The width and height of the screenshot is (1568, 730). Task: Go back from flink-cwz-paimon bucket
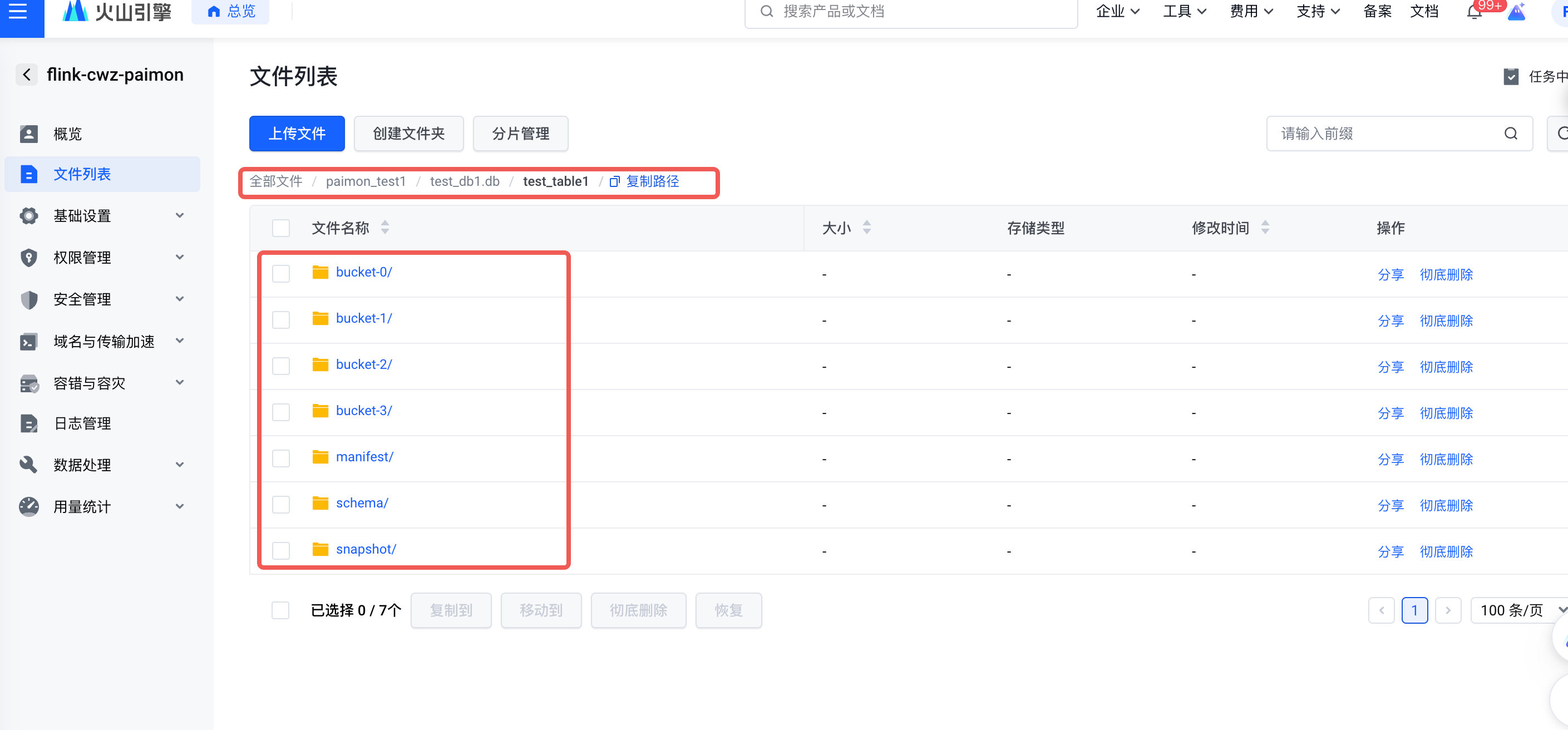26,75
